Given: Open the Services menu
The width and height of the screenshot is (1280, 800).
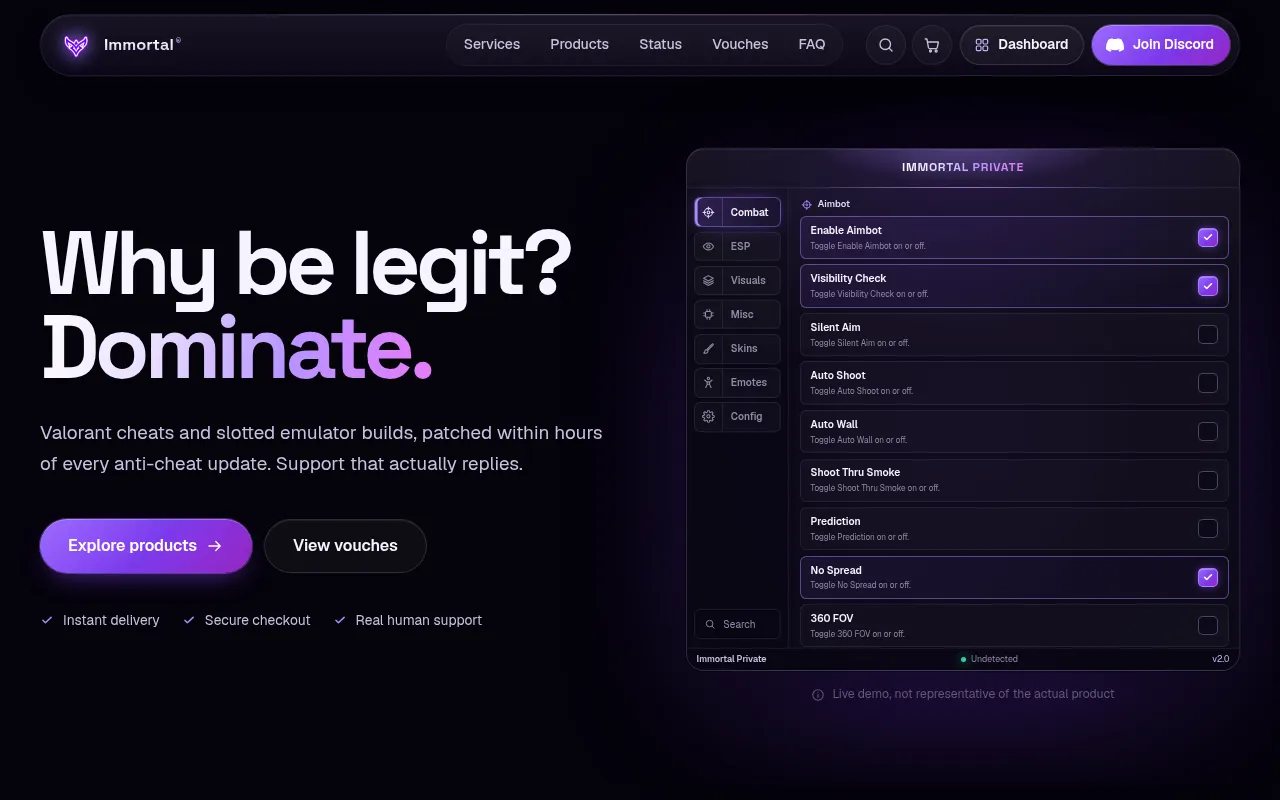Looking at the screenshot, I should tap(492, 45).
